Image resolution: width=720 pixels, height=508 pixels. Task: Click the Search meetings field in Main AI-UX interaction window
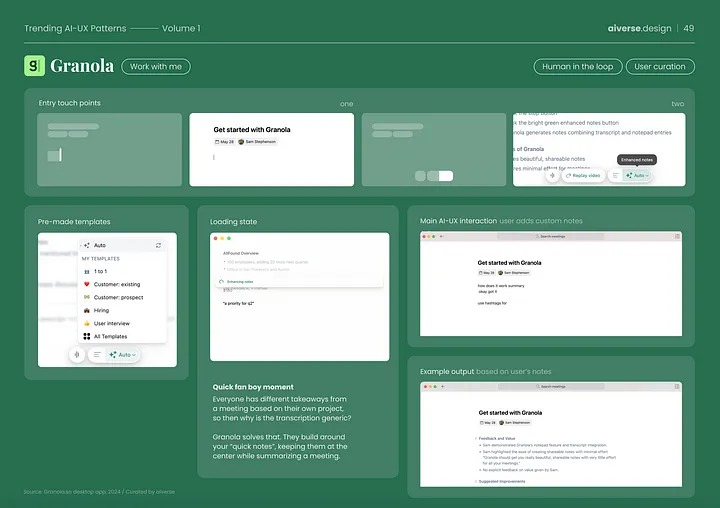click(551, 237)
